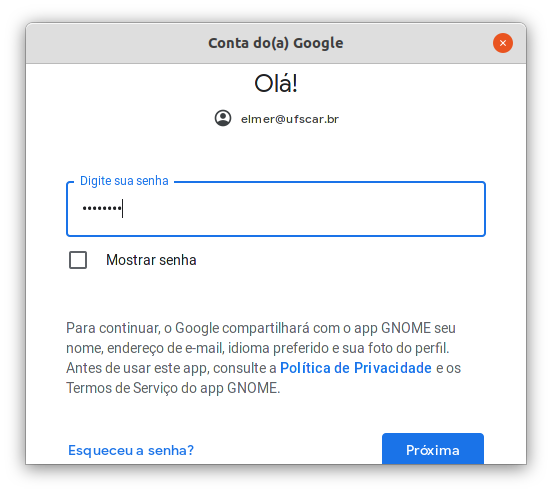Close the Conta do(a) Google dialog
552x493 pixels.
tap(502, 43)
